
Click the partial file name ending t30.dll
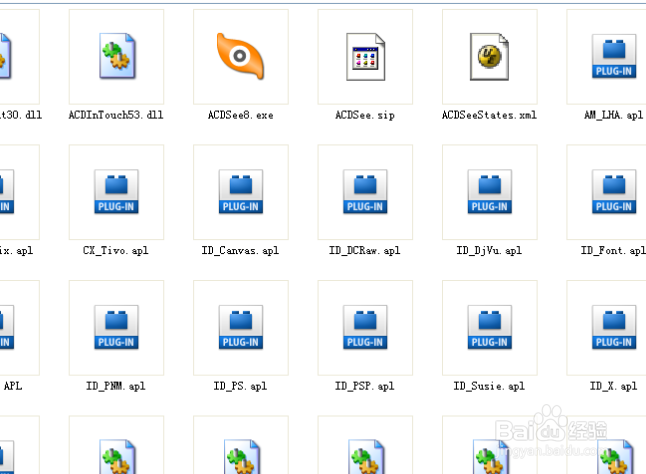click(21, 115)
